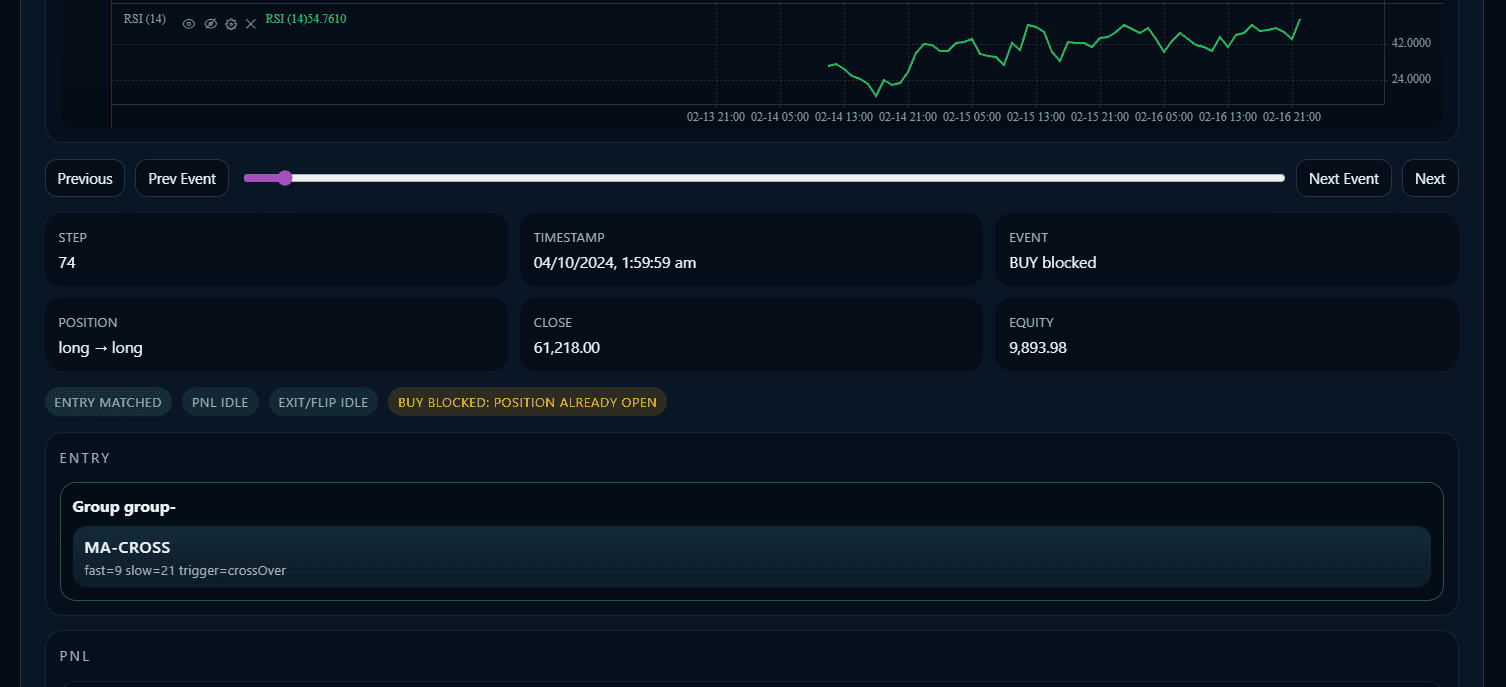Screen dimensions: 1506x687
Task: Click the BUY BLOCKED: POSITION ALREADY OPEN badge
Action: pos(527,402)
